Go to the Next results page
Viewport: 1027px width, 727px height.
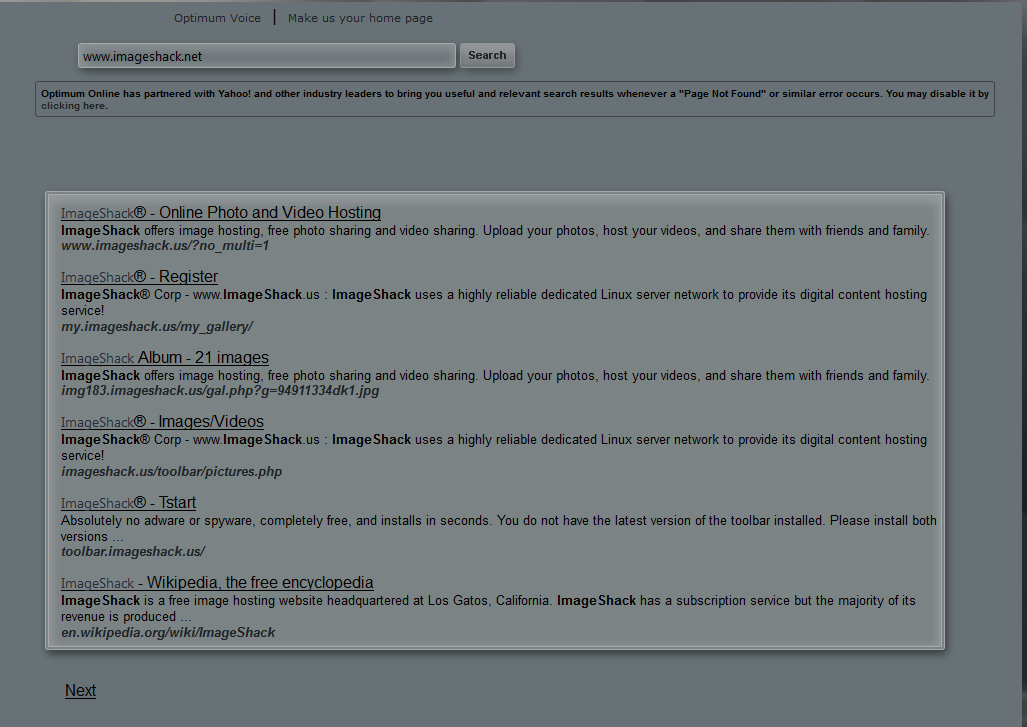click(x=81, y=691)
